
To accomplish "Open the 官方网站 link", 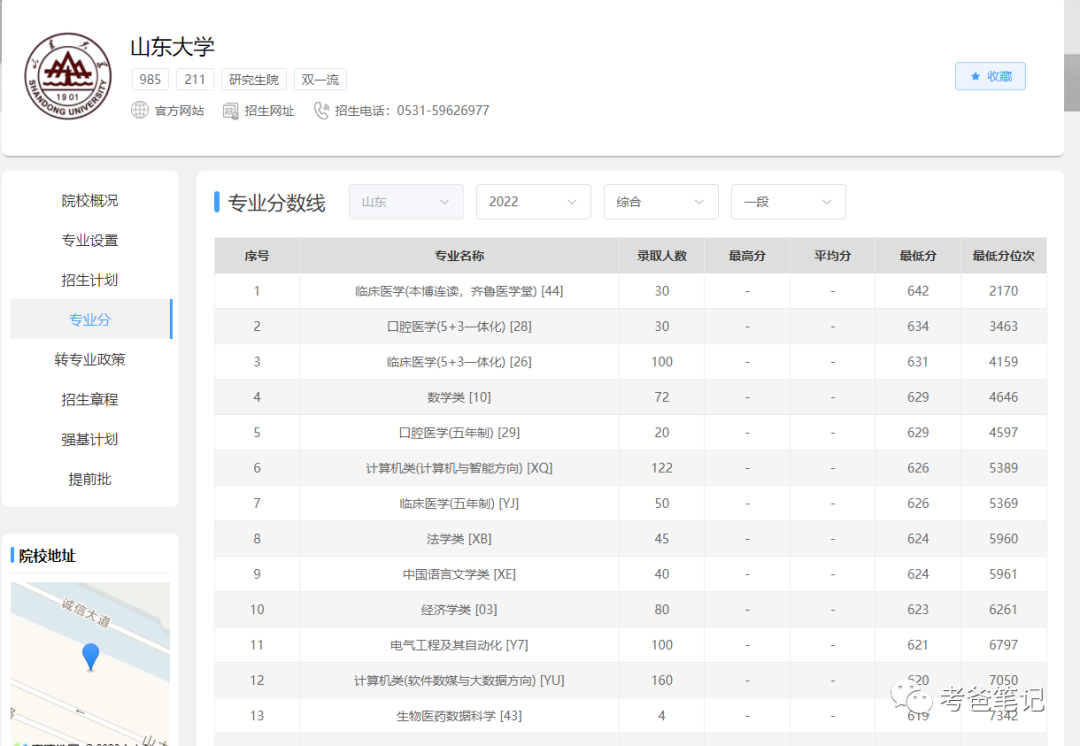I will tap(179, 110).
